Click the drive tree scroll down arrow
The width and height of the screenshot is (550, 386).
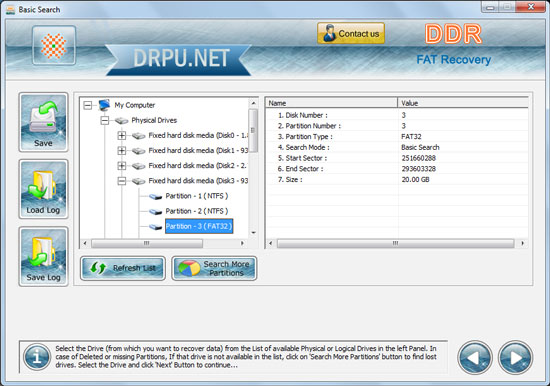(253, 233)
